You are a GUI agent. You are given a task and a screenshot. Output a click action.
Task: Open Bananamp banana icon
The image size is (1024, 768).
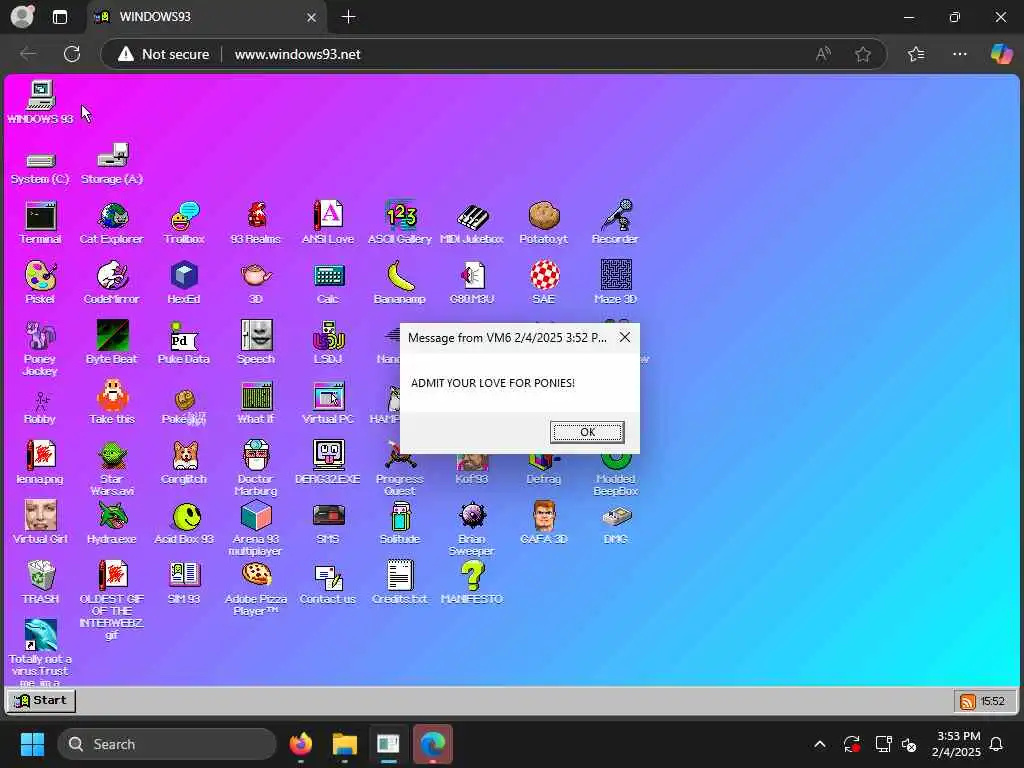click(400, 283)
